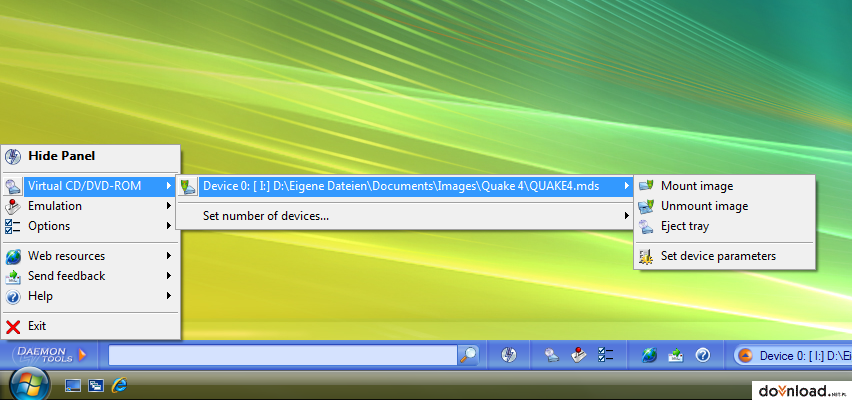This screenshot has width=852, height=400.
Task: Expand the Emulation submenu arrow
Action: 169,207
